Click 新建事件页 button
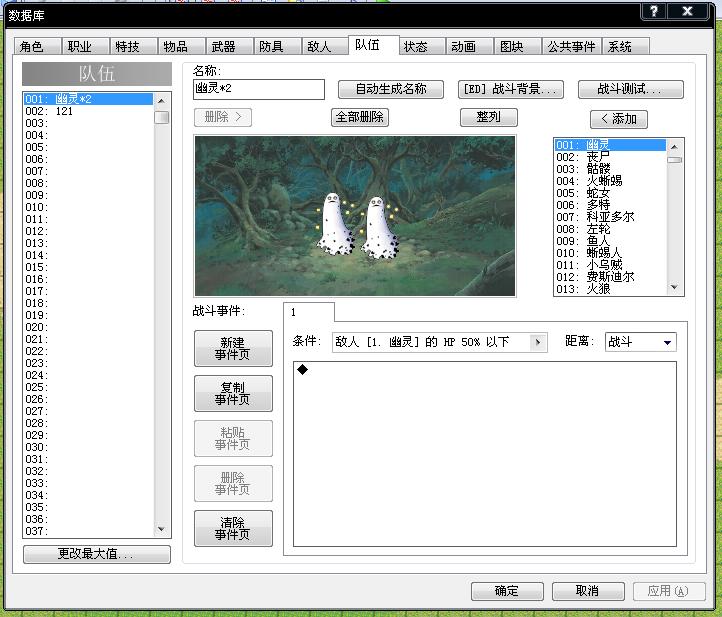The height and width of the screenshot is (617, 722). pos(233,349)
